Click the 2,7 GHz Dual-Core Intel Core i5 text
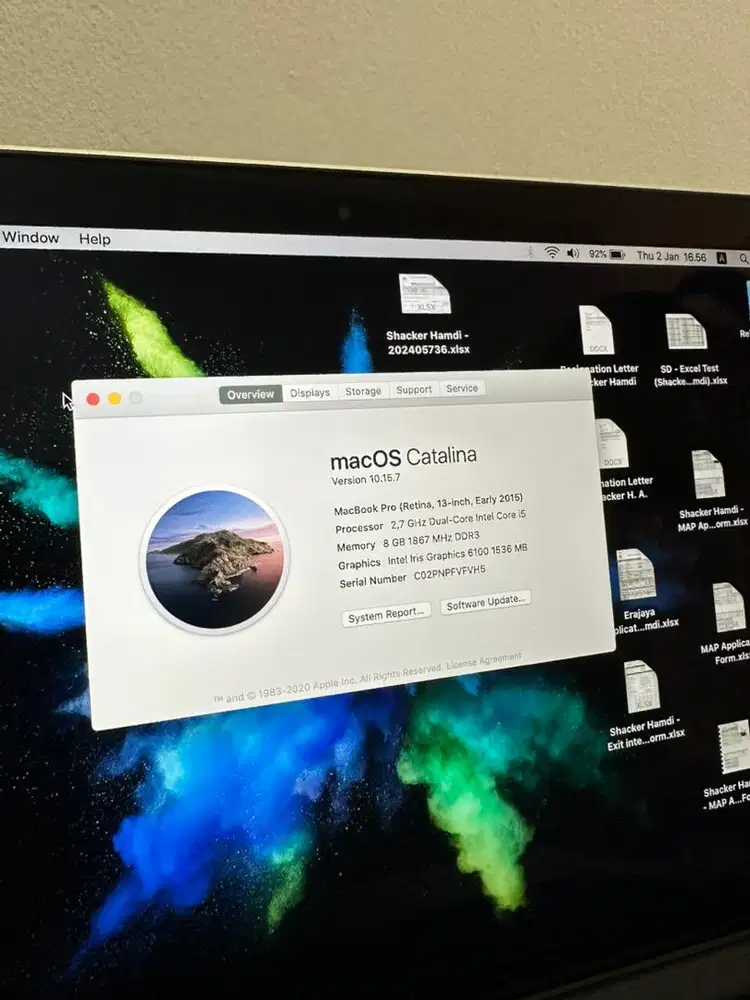The width and height of the screenshot is (750, 1000). click(459, 520)
